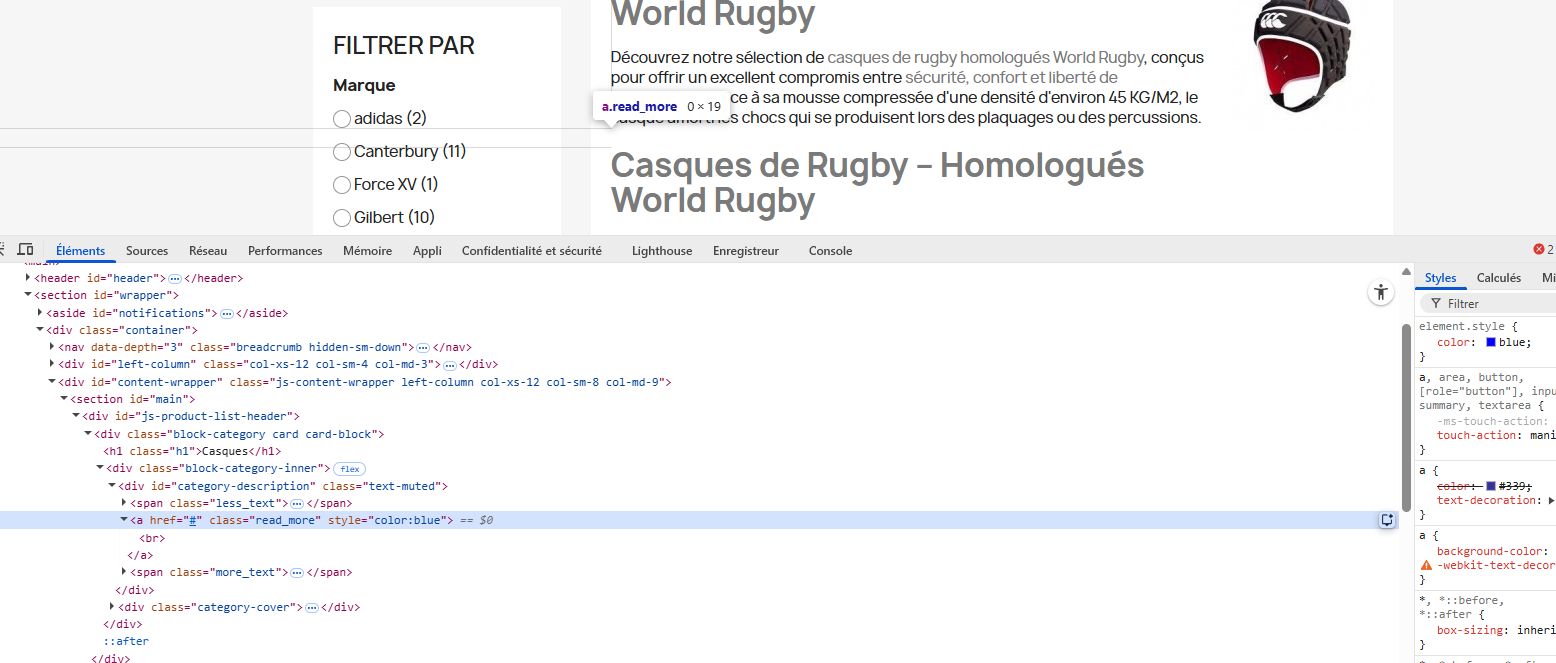1556x663 pixels.
Task: Click the "sécurité, confort et liberté de" link
Action: tap(1011, 77)
